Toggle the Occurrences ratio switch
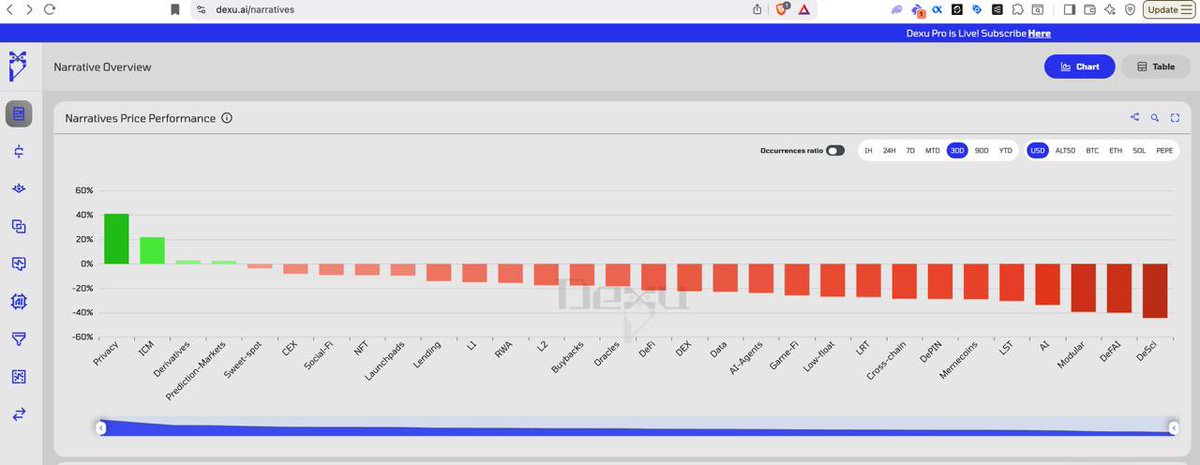1200x465 pixels. coord(835,151)
